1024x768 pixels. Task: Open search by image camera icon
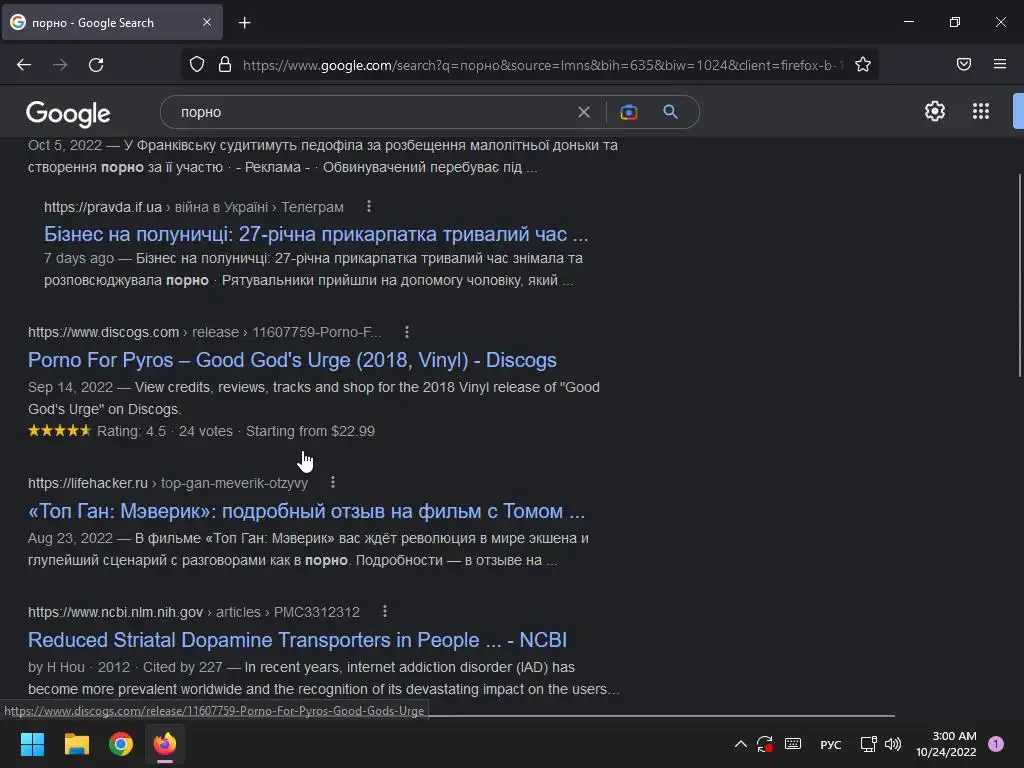[628, 112]
